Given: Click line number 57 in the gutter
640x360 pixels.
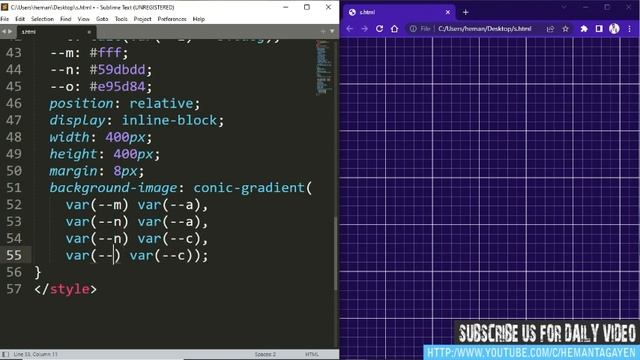Looking at the screenshot, I should pos(14,289).
